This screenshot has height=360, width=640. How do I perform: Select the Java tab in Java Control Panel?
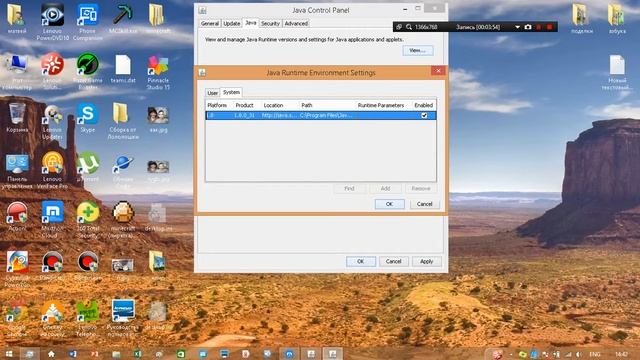(251, 23)
